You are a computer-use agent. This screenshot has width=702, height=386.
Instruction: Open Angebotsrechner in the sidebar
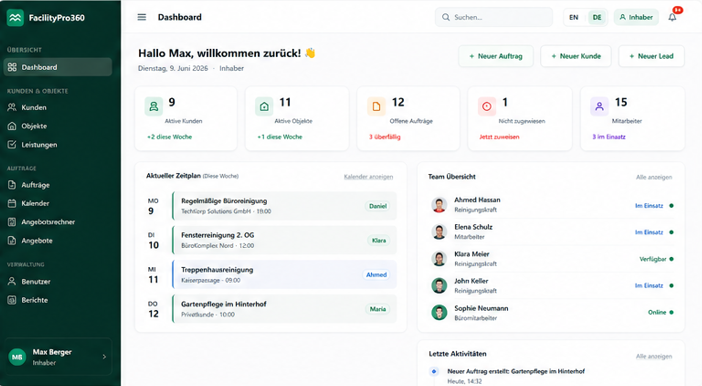(58, 222)
